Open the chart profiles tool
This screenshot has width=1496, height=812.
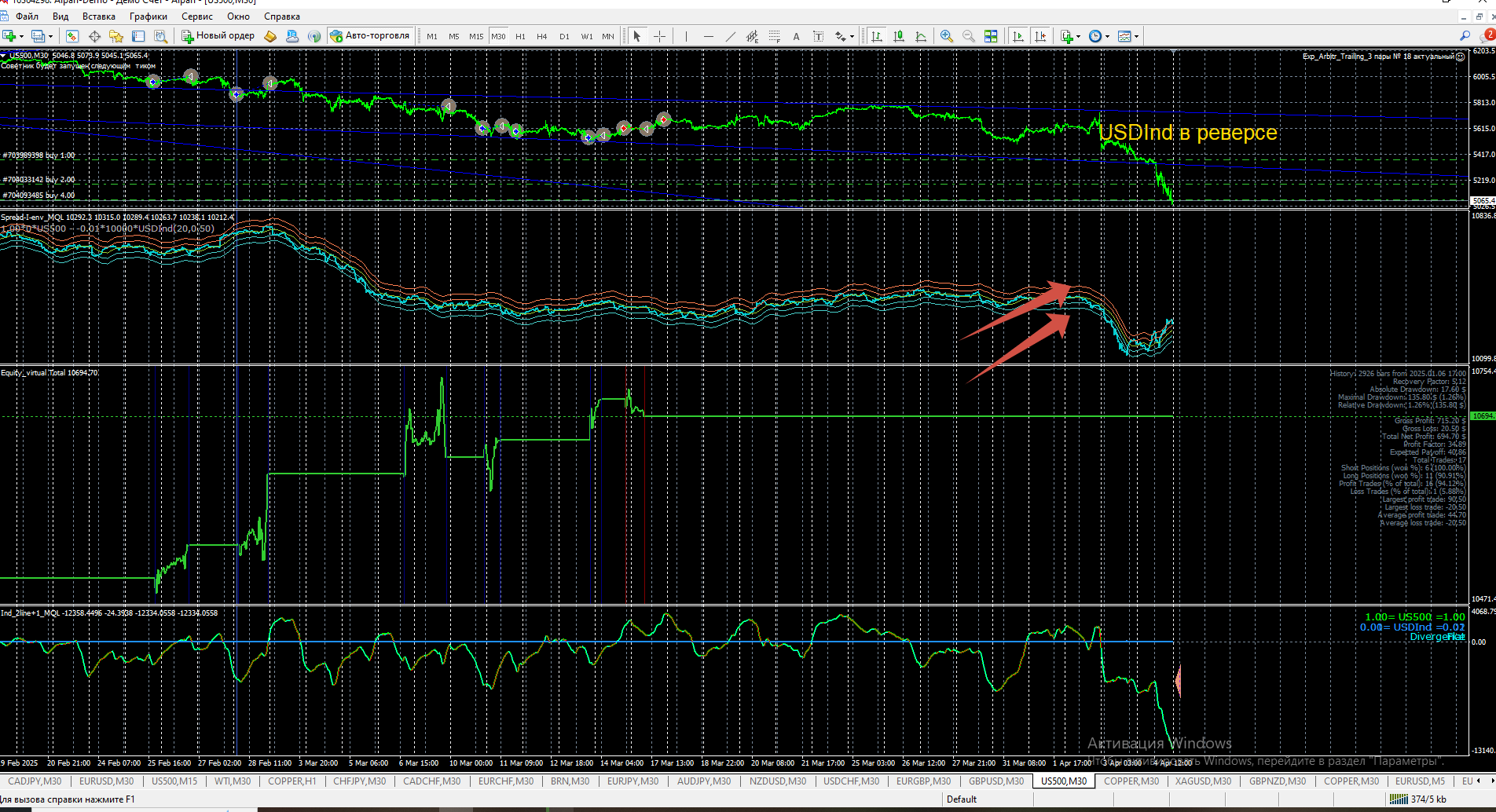(x=38, y=36)
